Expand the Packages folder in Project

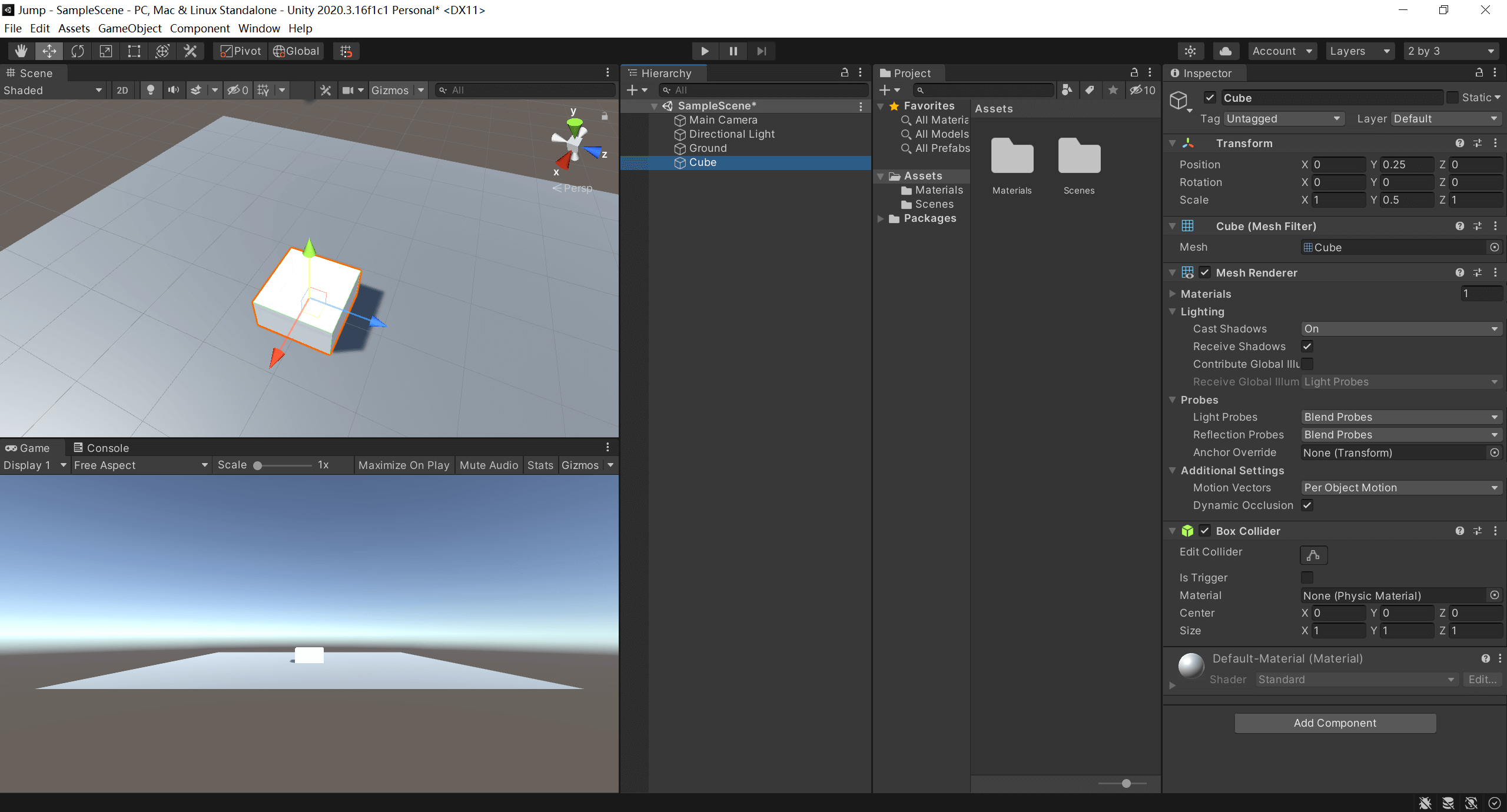(x=881, y=218)
